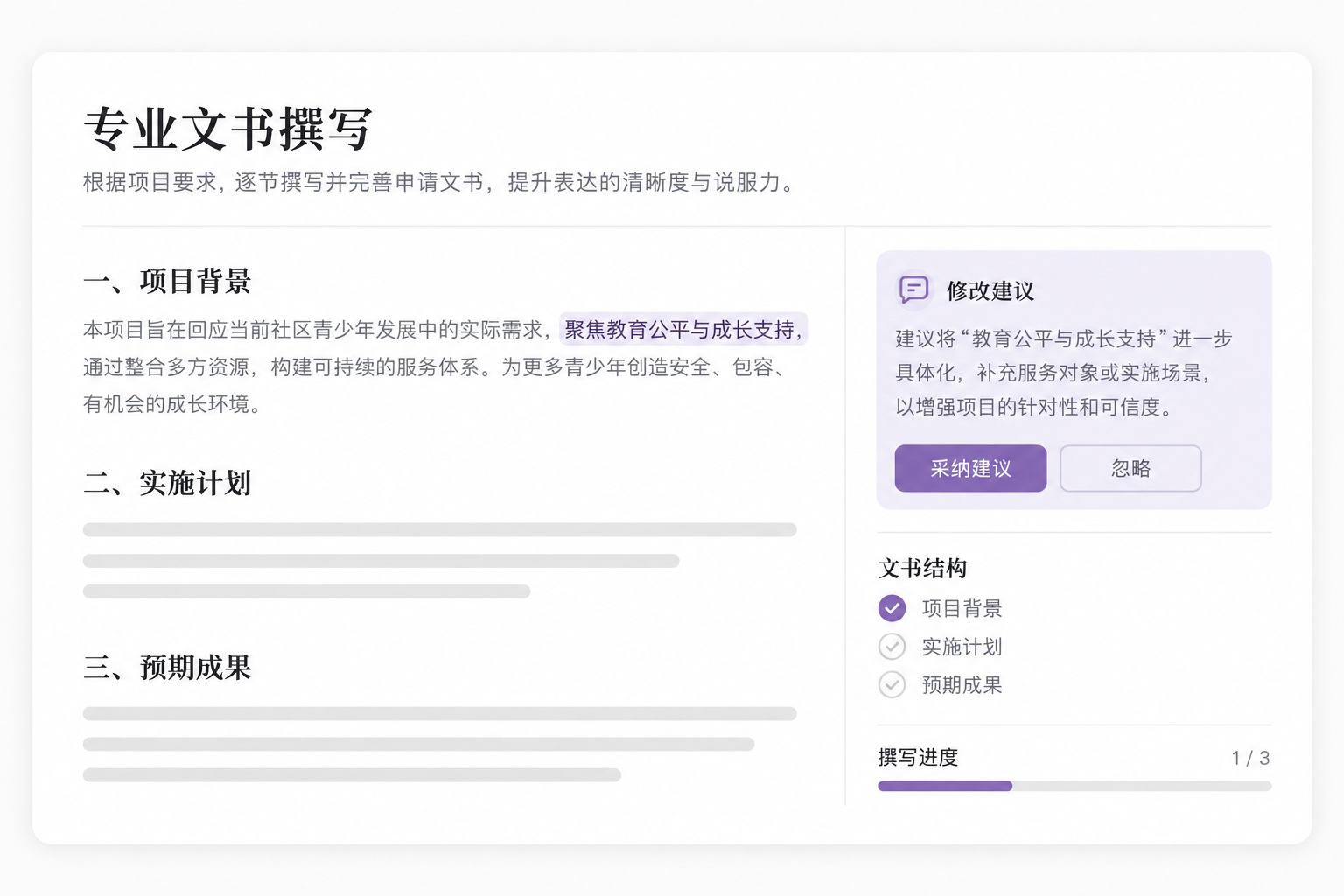The width and height of the screenshot is (1344, 896).
Task: Click the 专业文书撰写 page title
Action: 228,129
